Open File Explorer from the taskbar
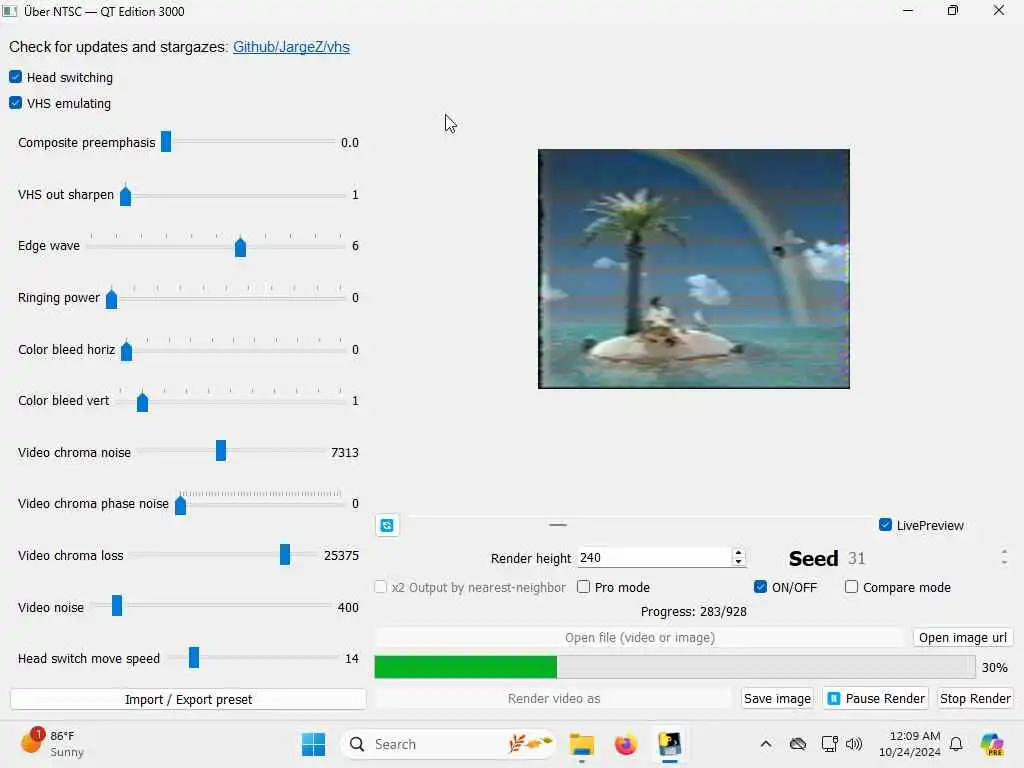The width and height of the screenshot is (1024, 768). point(581,744)
